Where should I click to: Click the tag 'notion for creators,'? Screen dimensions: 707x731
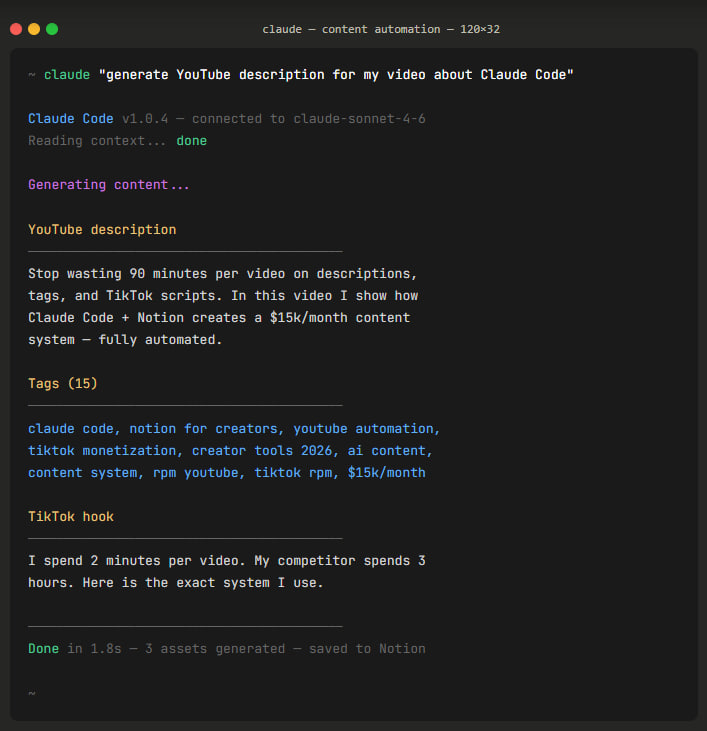pos(207,428)
